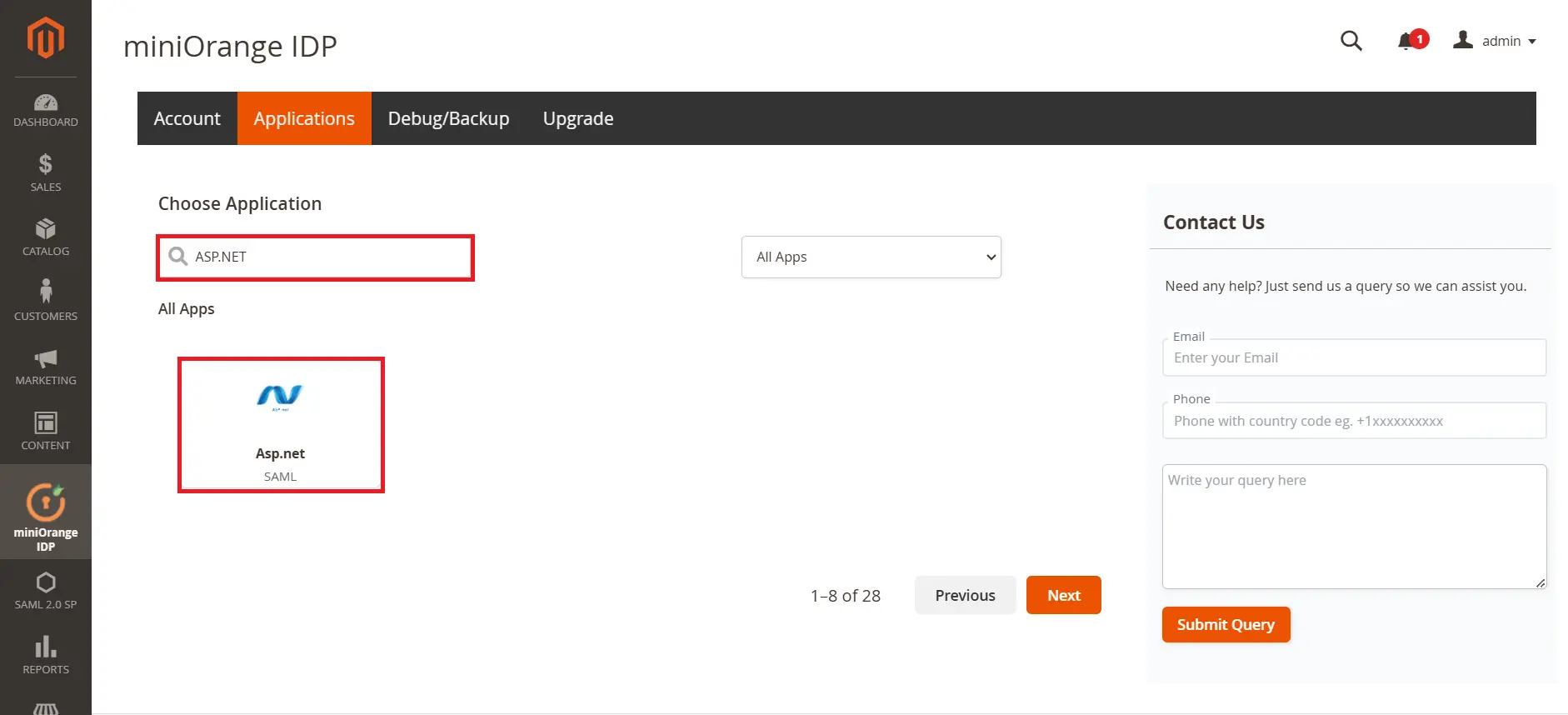Click the Phone input field
This screenshot has width=1568, height=715.
pos(1354,421)
